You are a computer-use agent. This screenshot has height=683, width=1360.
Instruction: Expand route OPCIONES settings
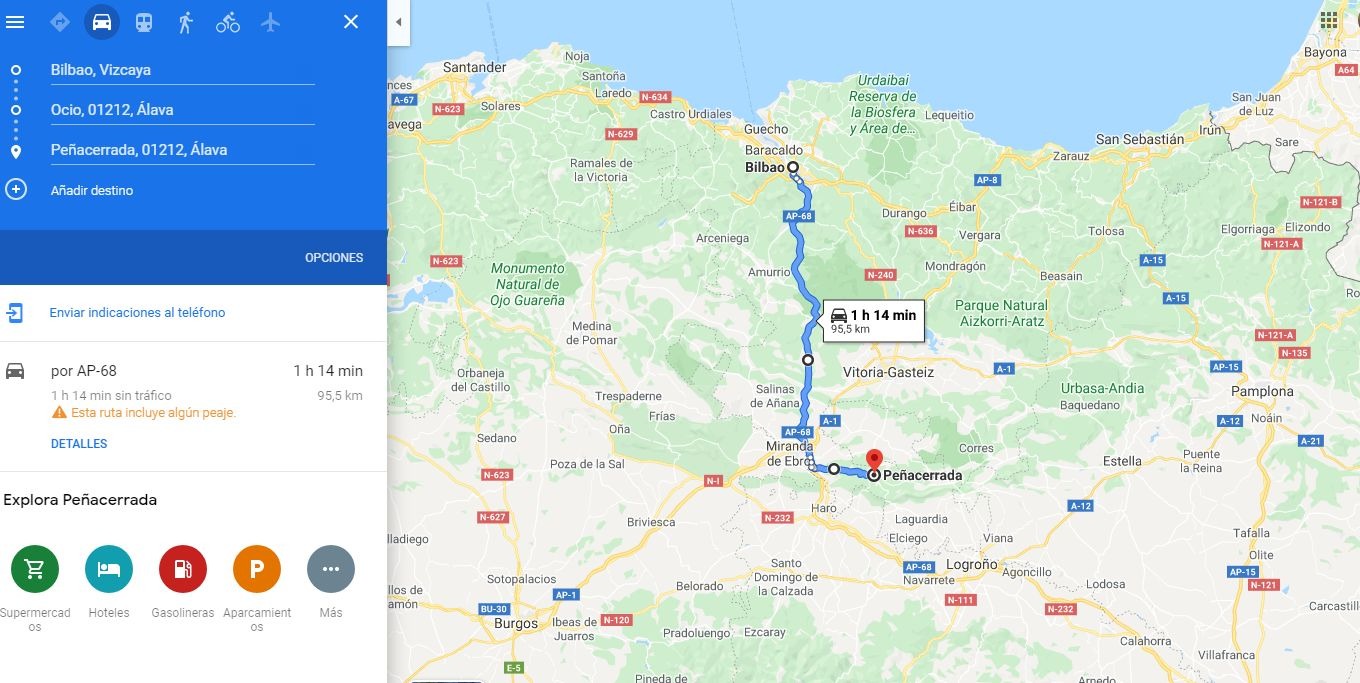(x=334, y=258)
